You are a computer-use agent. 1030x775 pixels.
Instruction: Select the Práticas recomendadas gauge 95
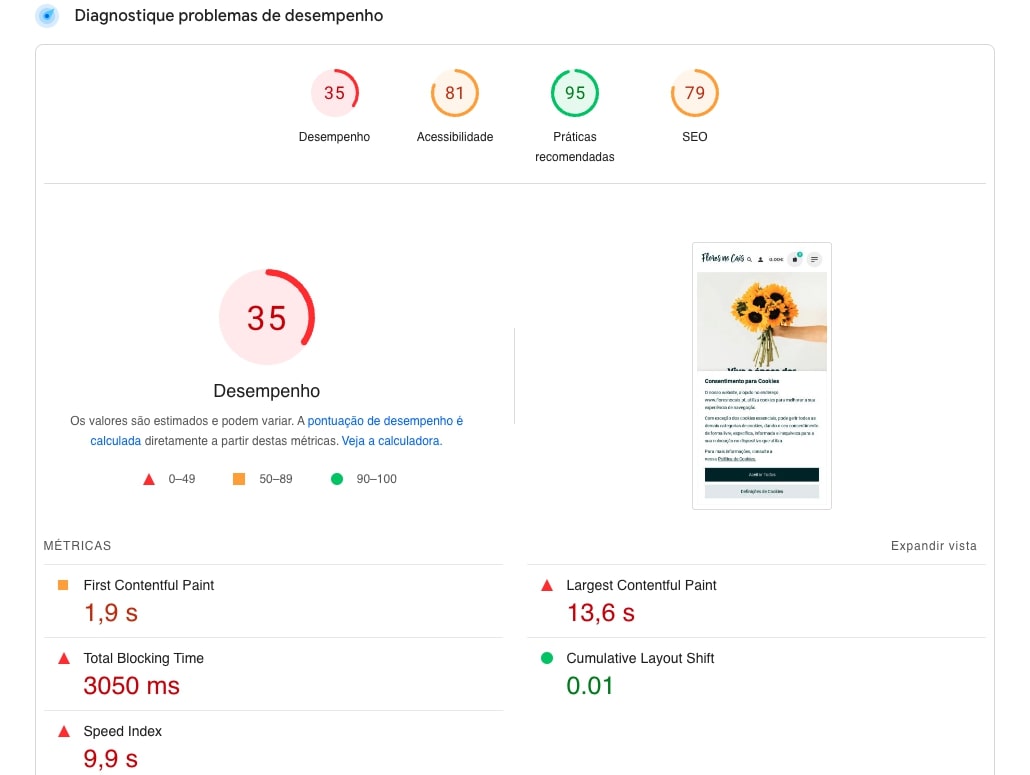pos(575,93)
